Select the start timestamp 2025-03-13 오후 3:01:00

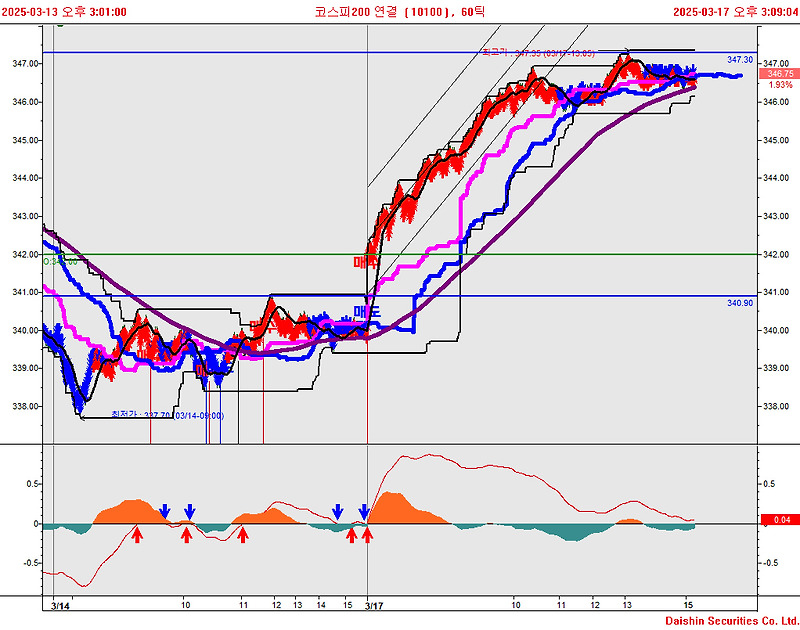[64, 12]
